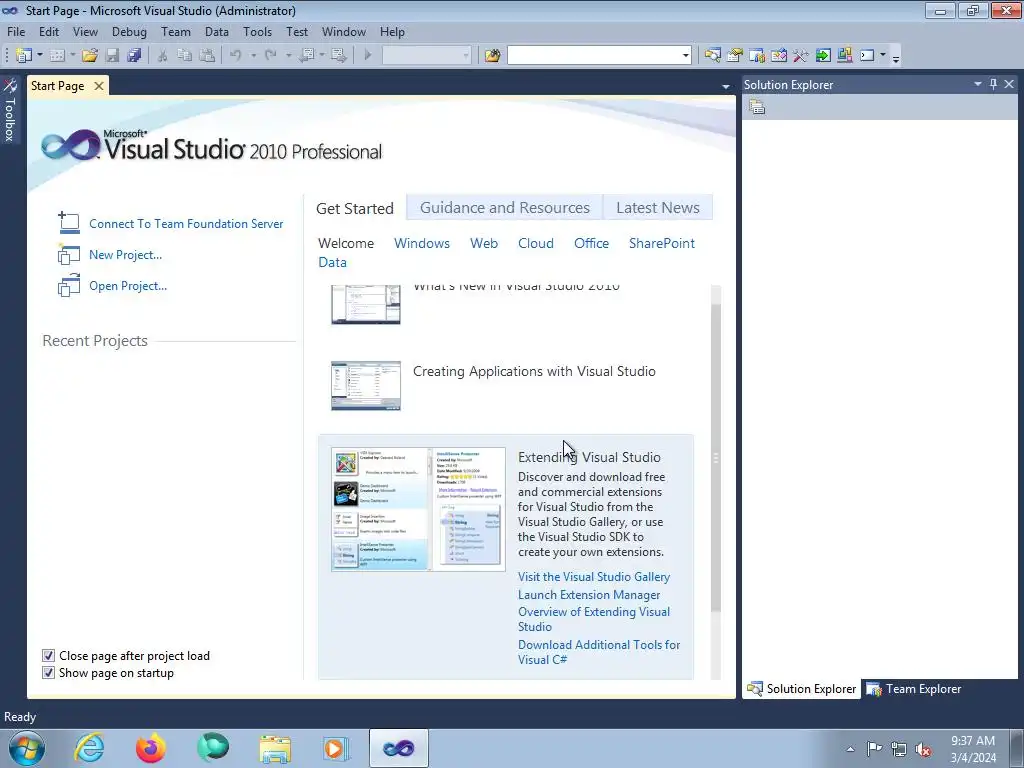Click the Extension Manager green arrow icon
The height and width of the screenshot is (768, 1024).
[x=823, y=56]
